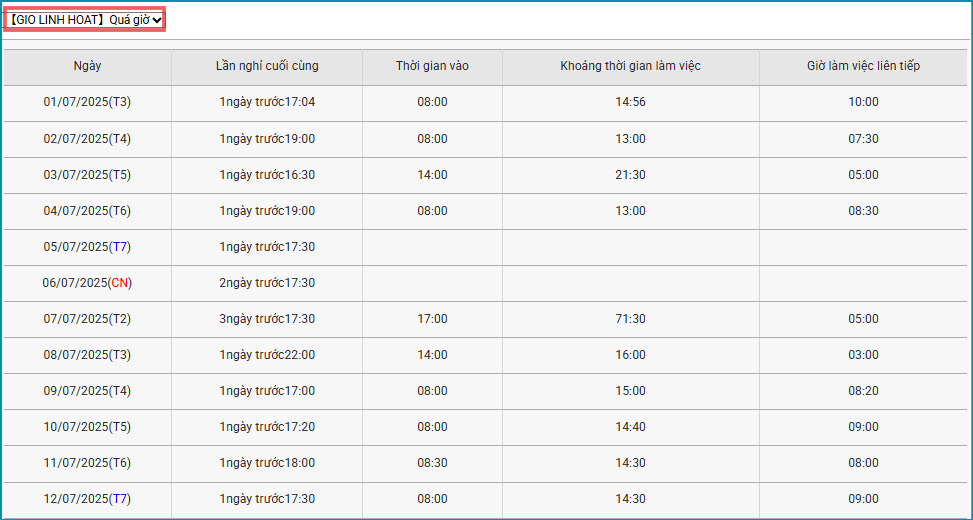
Task: Click the Khoảng thời gian làm việc header
Action: 630,66
